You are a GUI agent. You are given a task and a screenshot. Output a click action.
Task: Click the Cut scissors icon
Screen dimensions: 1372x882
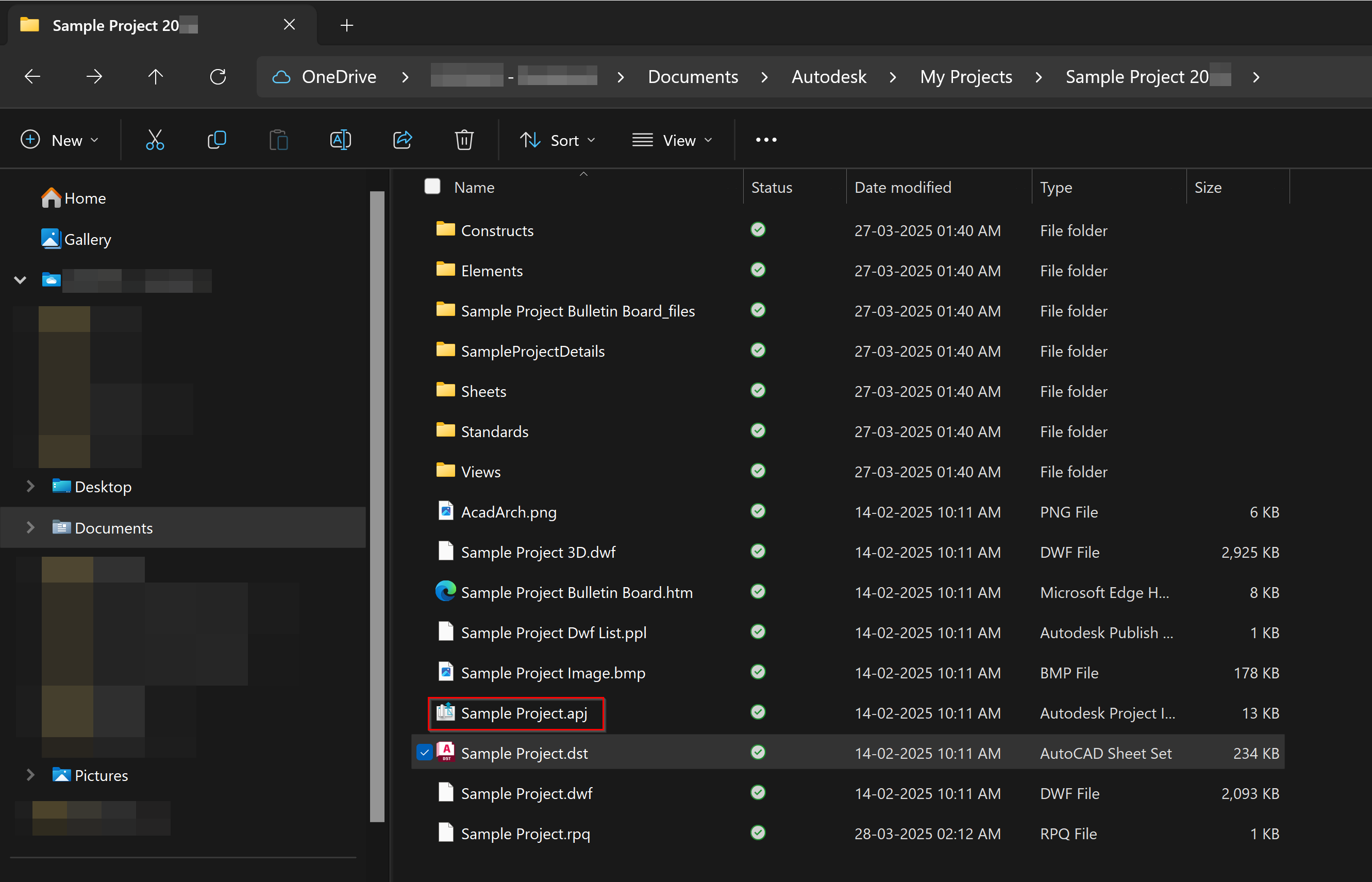coord(155,140)
